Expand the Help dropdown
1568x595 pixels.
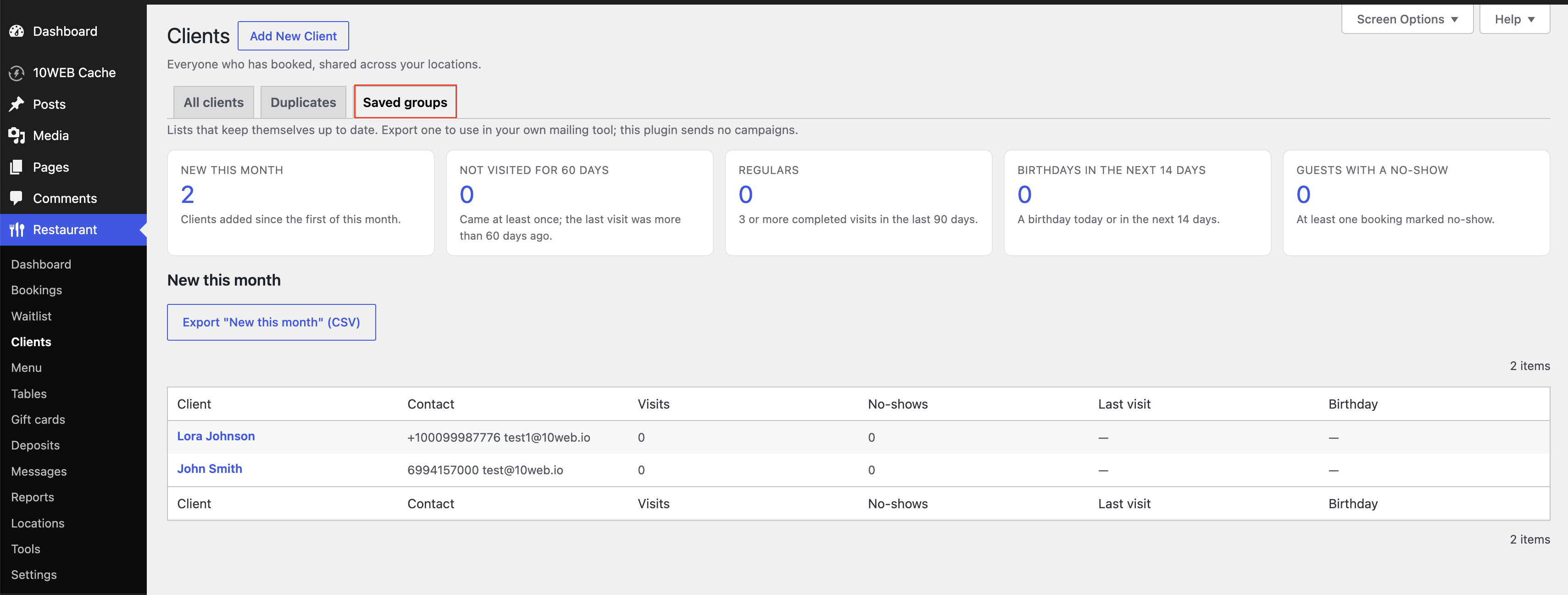click(1514, 19)
